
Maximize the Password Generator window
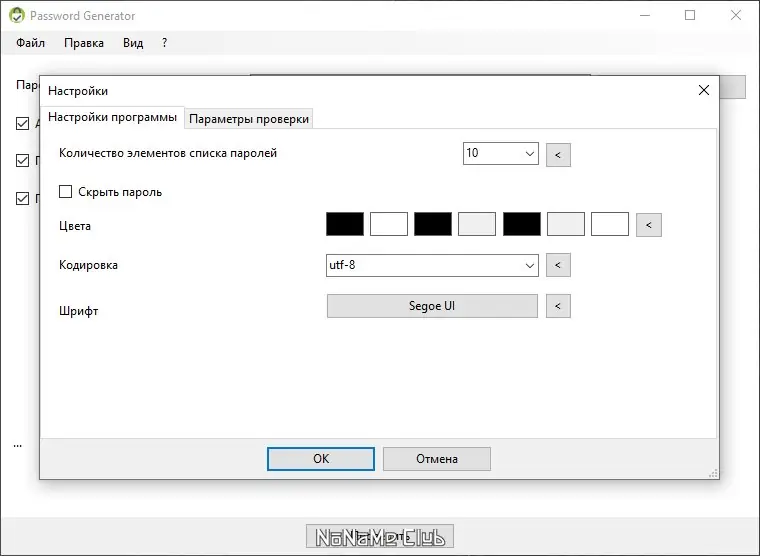(690, 16)
